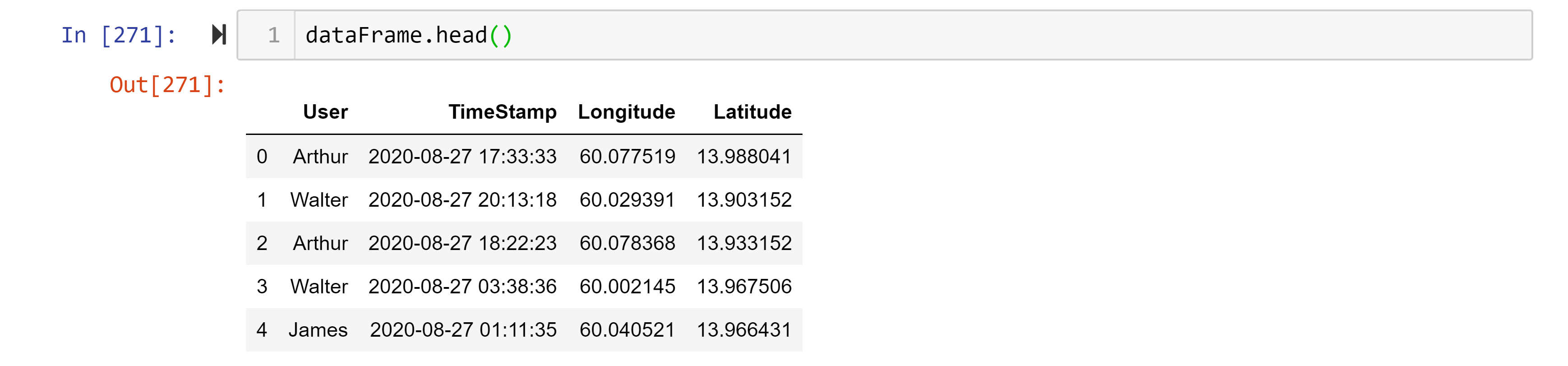Click timestamp 2020-08-27 01:11:35
1568x366 pixels.
point(463,329)
